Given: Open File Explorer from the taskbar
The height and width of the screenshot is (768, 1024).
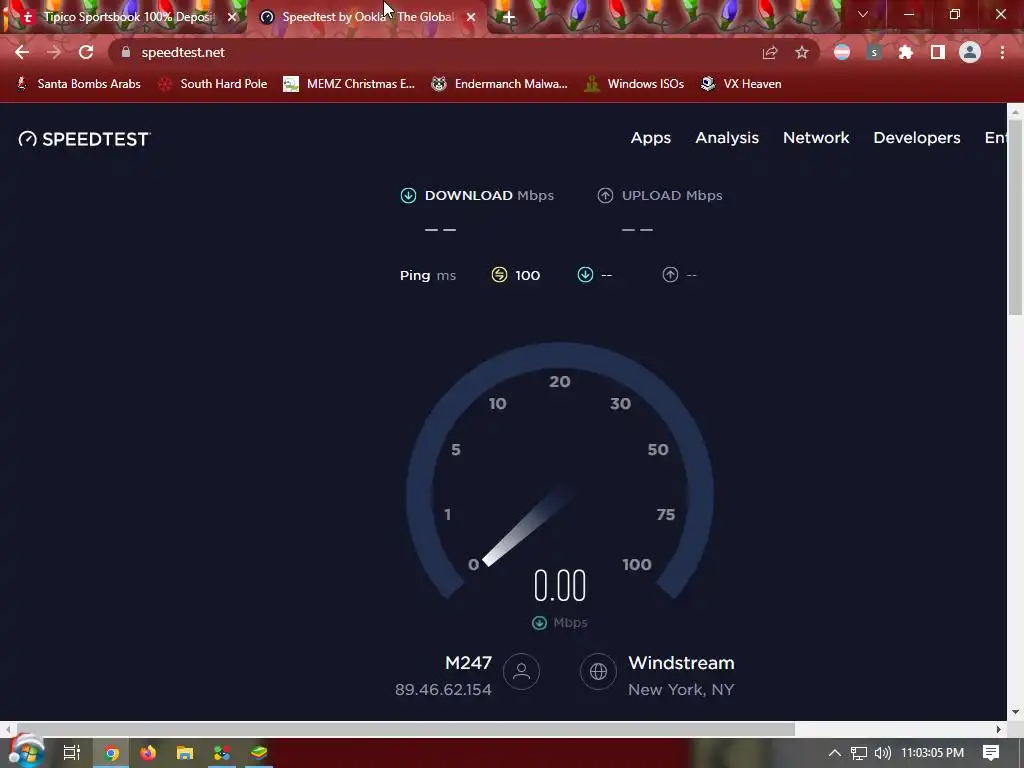Looking at the screenshot, I should tap(185, 753).
